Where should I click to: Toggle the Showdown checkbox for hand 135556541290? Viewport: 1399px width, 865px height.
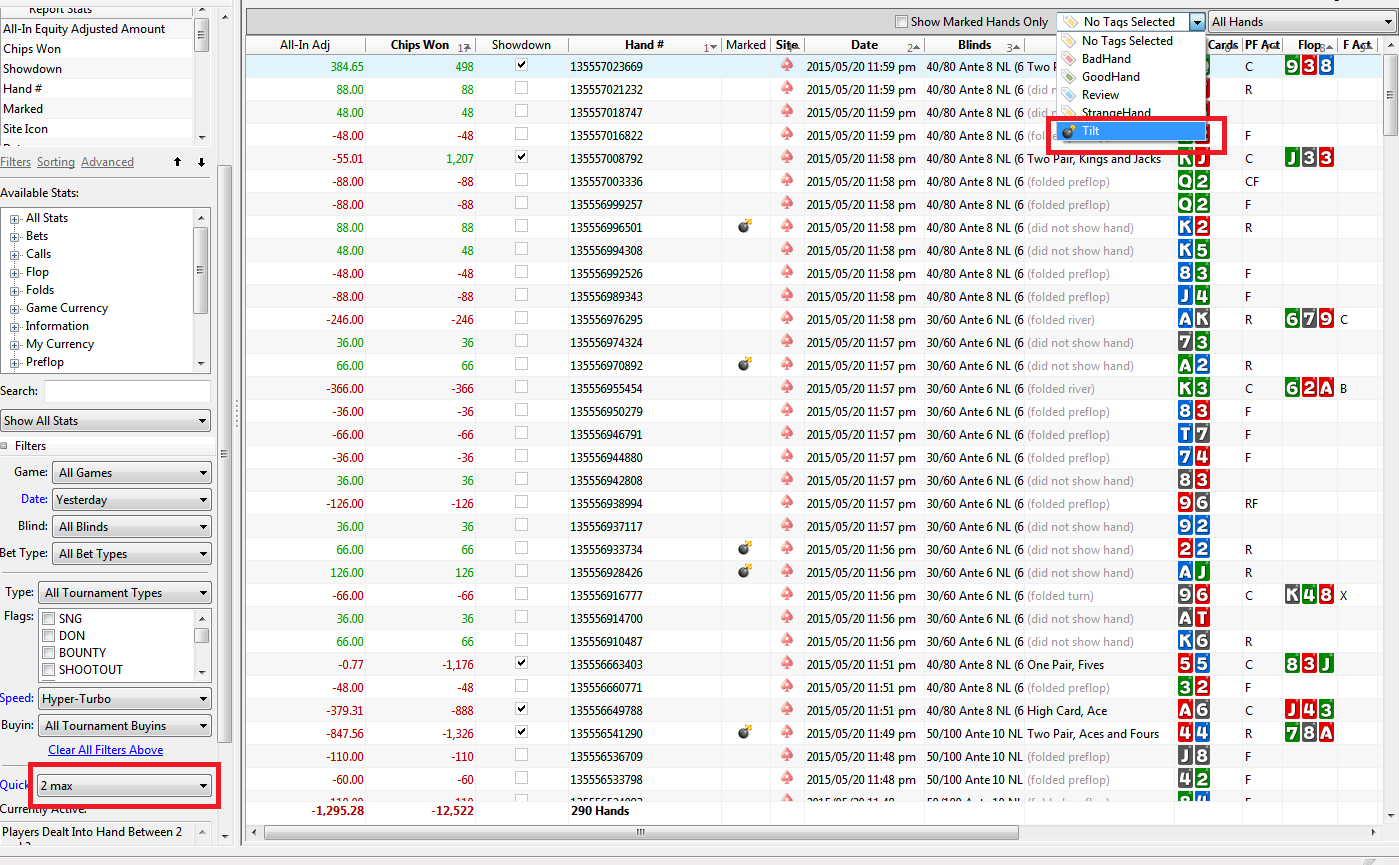click(x=521, y=732)
